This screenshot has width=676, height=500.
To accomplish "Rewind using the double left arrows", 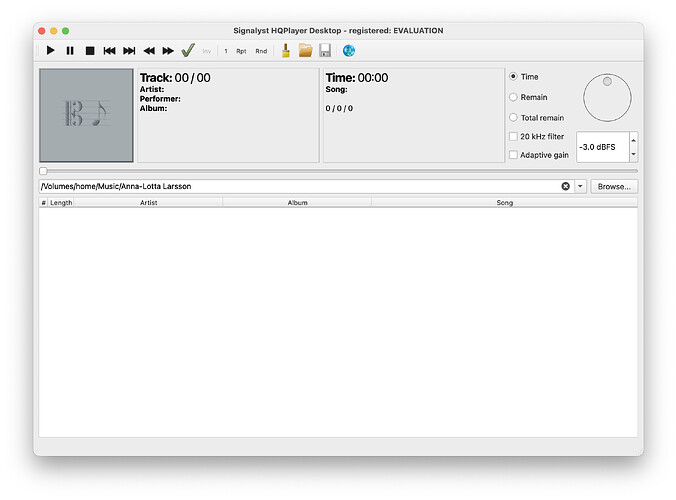I will pyautogui.click(x=149, y=51).
